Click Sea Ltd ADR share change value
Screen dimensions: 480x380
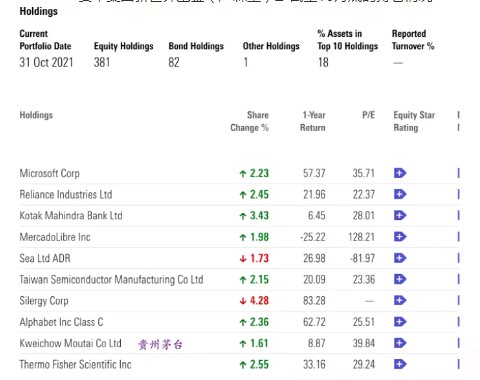254,258
